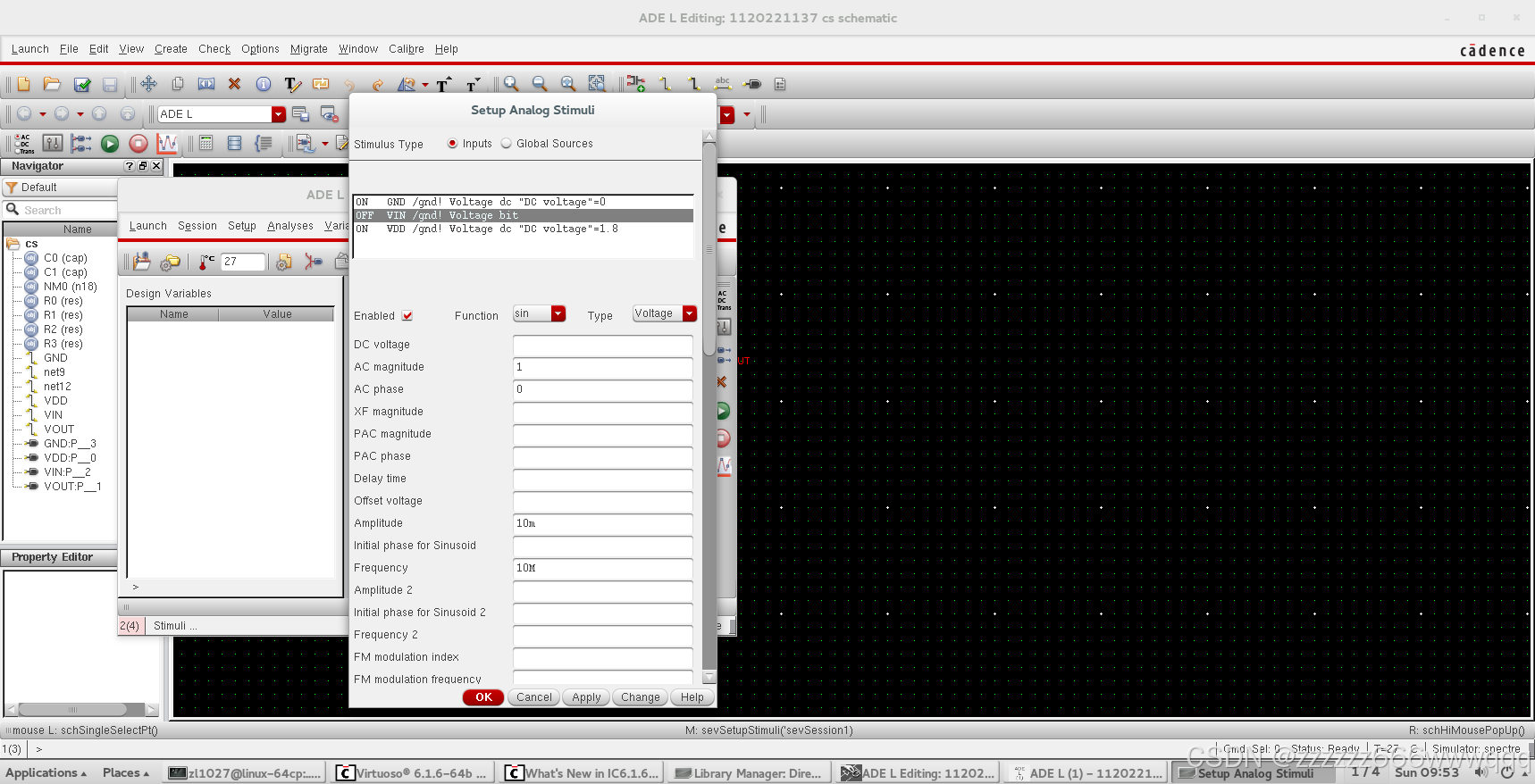
Task: Click the Frequency field showing 10M
Action: [x=603, y=569]
